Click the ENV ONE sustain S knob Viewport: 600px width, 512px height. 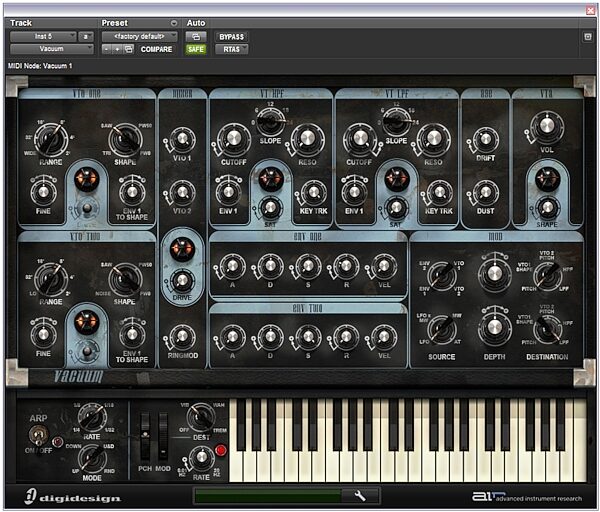[308, 266]
